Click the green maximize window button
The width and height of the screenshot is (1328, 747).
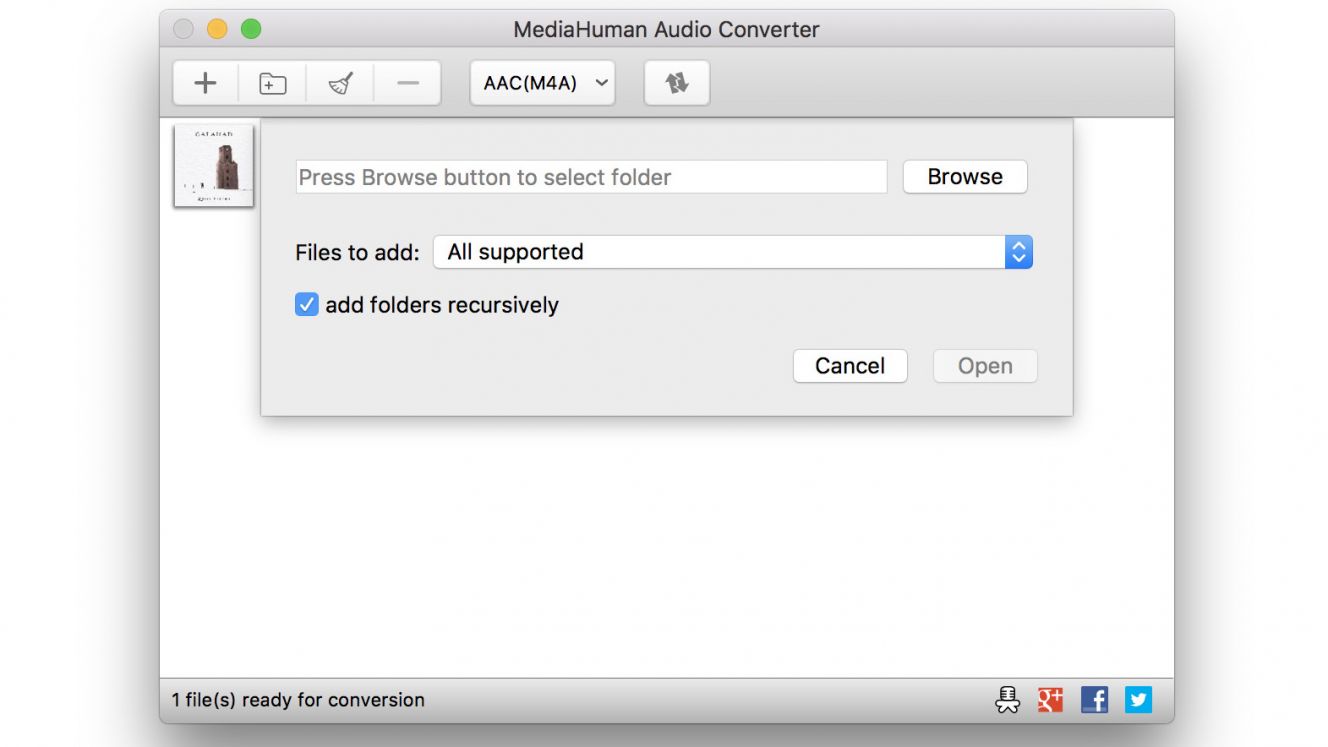click(x=251, y=29)
